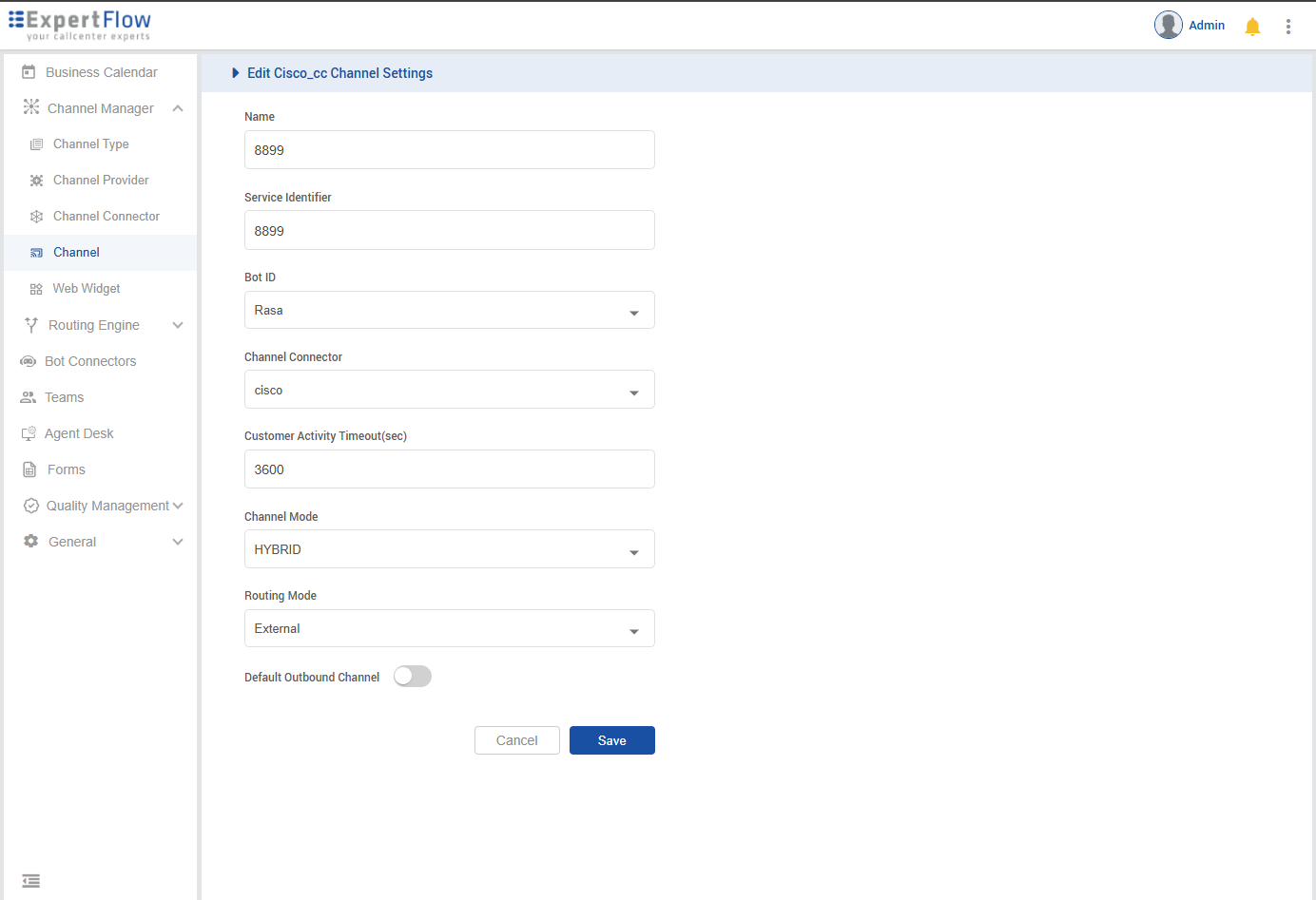
Task: Click the Business Calendar icon
Action: point(29,72)
